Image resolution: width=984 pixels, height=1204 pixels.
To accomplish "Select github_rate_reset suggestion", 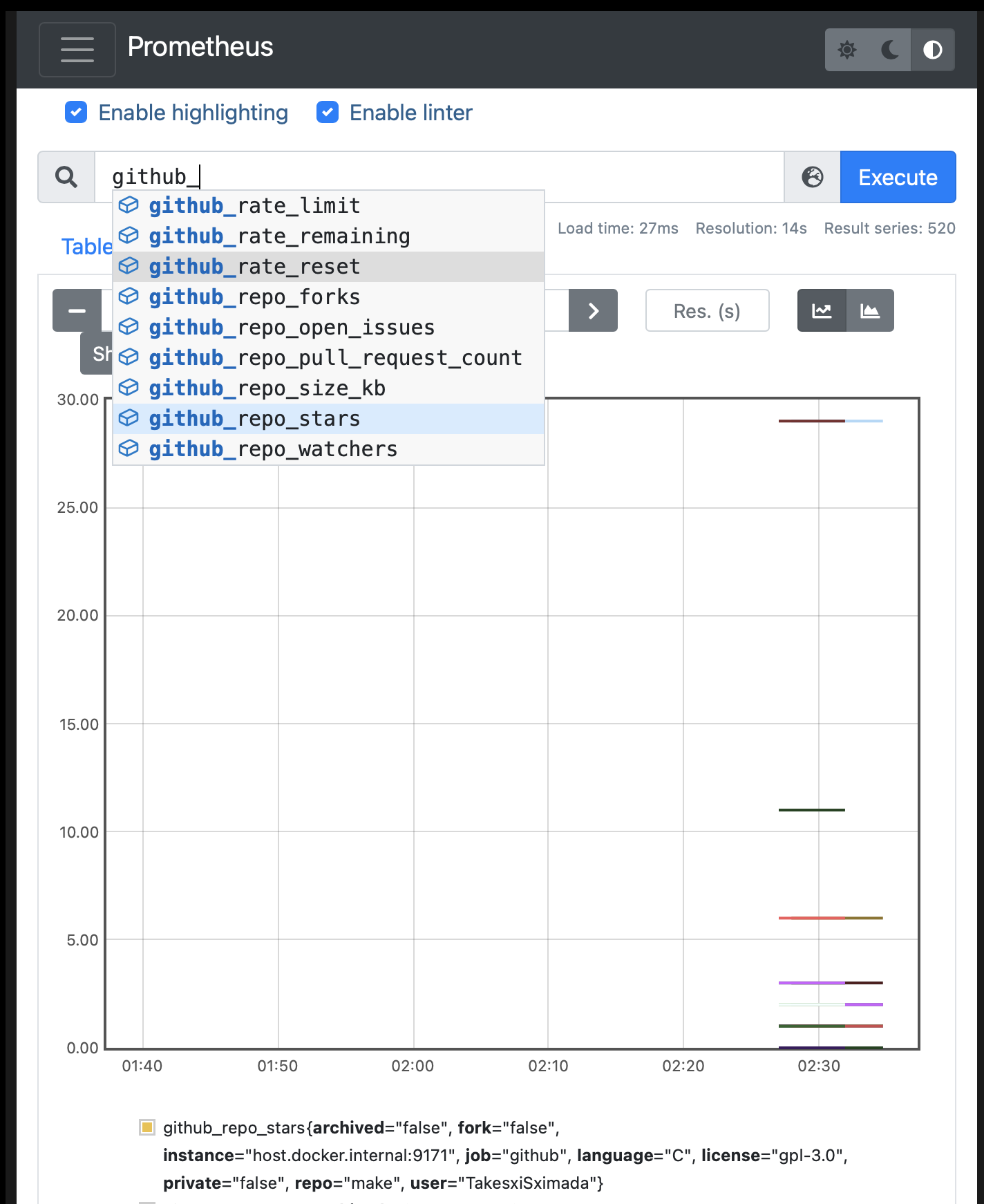I will pos(328,267).
